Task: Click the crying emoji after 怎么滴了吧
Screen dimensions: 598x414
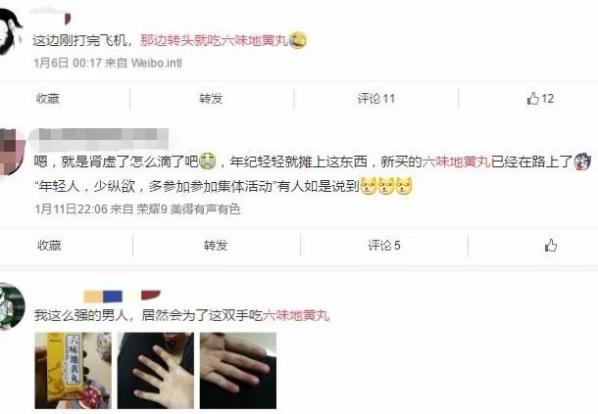Action: pyautogui.click(x=207, y=162)
